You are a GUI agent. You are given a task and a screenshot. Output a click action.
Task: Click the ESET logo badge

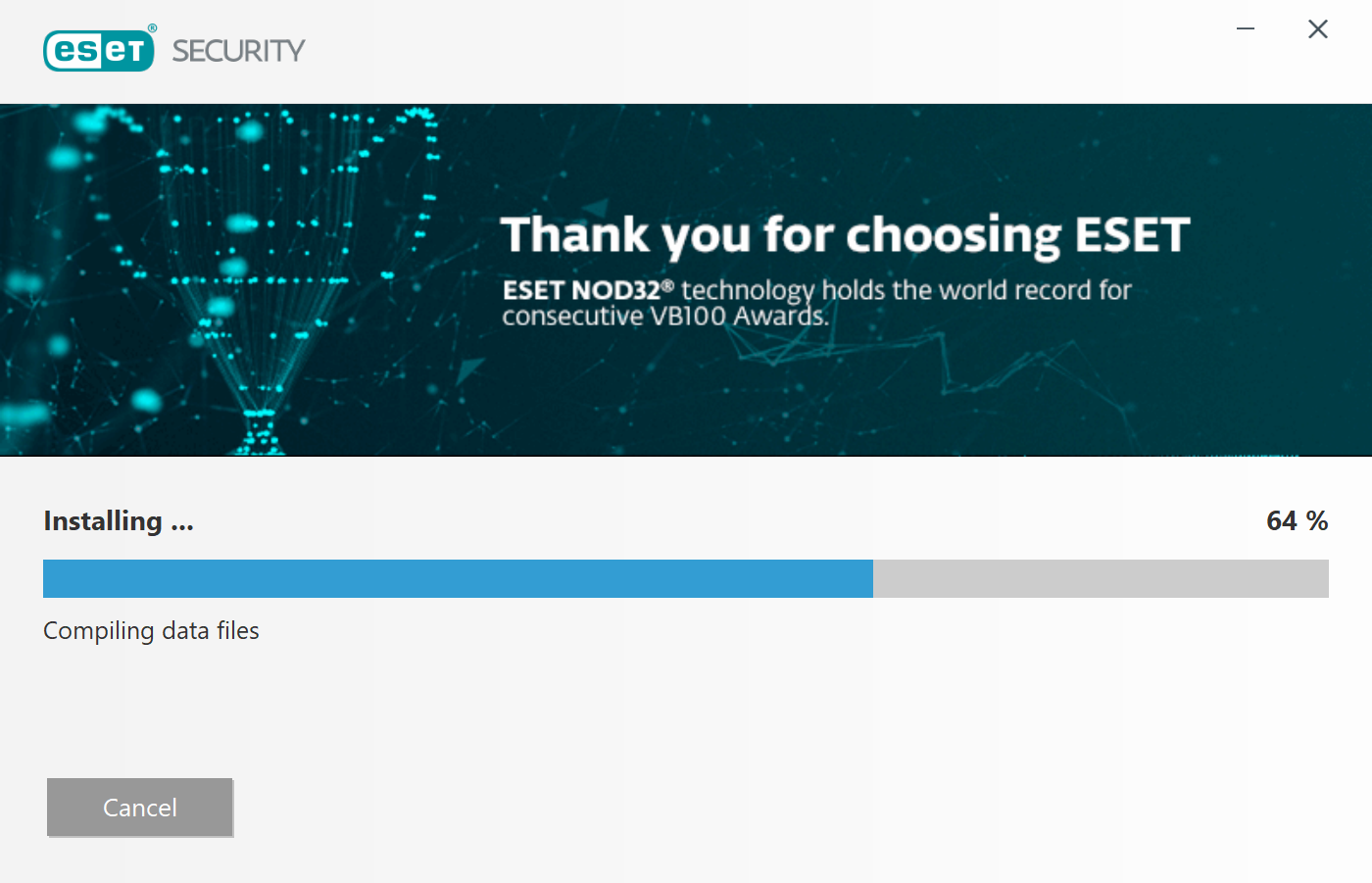pyautogui.click(x=99, y=50)
